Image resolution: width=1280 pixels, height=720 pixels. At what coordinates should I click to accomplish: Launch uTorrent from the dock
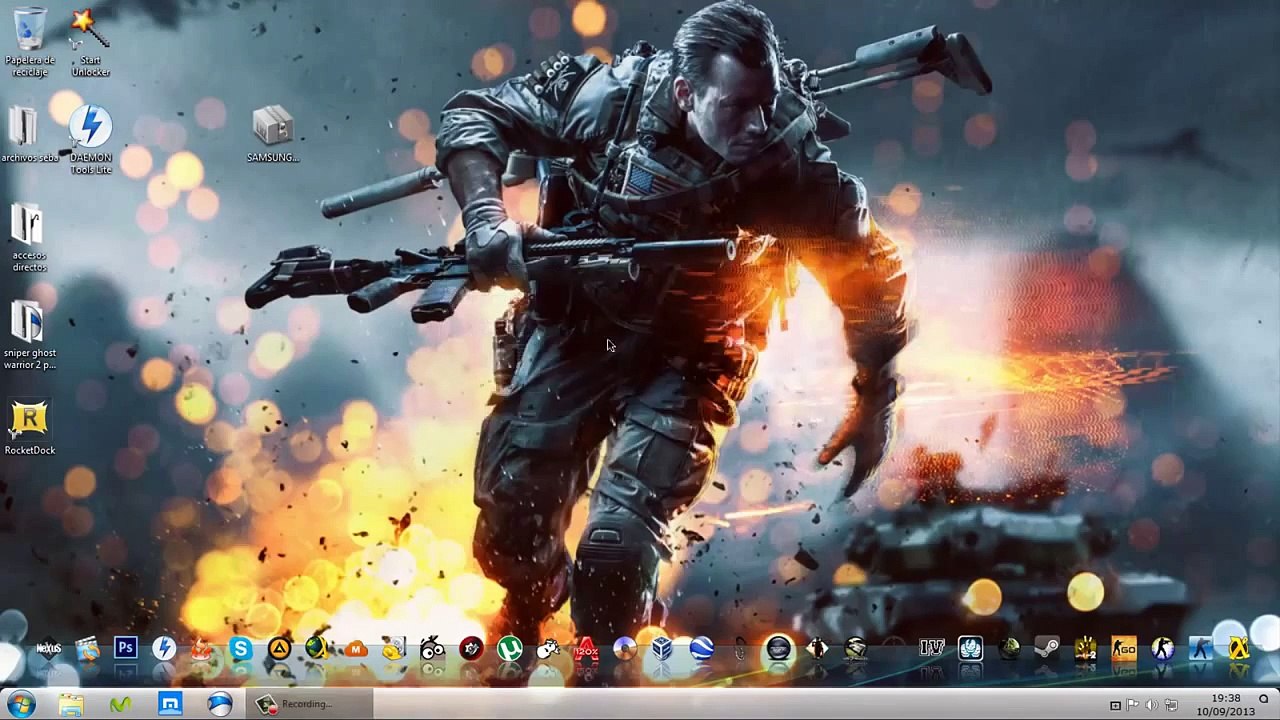pos(510,649)
